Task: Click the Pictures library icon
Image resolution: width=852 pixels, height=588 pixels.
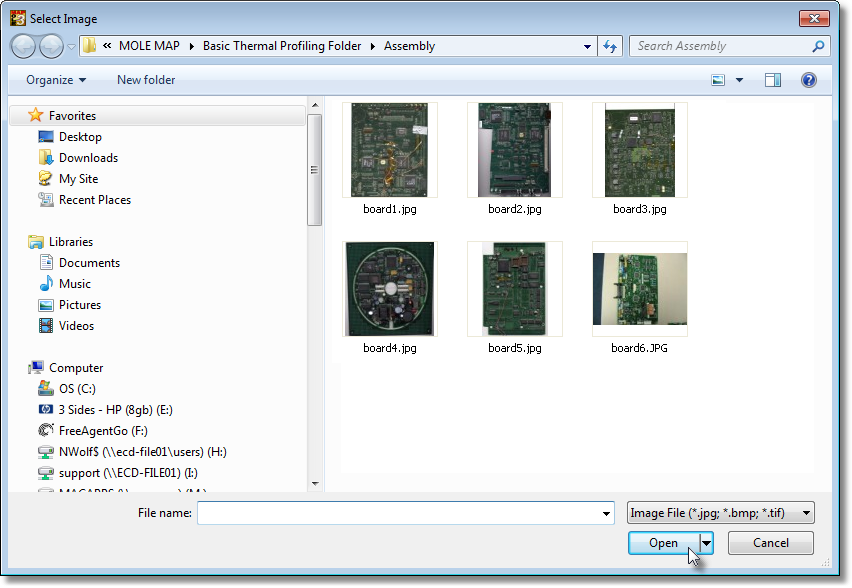Action: point(46,305)
